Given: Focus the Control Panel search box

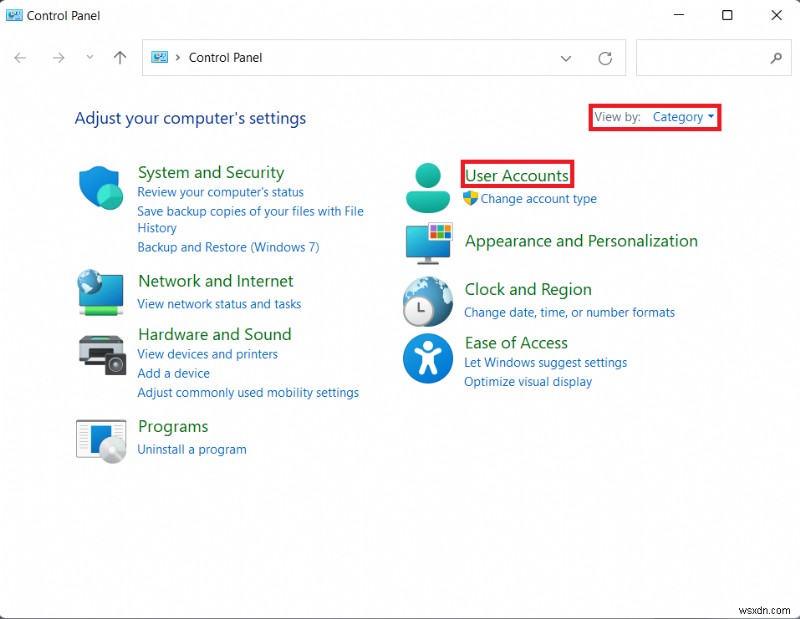Looking at the screenshot, I should point(713,58).
